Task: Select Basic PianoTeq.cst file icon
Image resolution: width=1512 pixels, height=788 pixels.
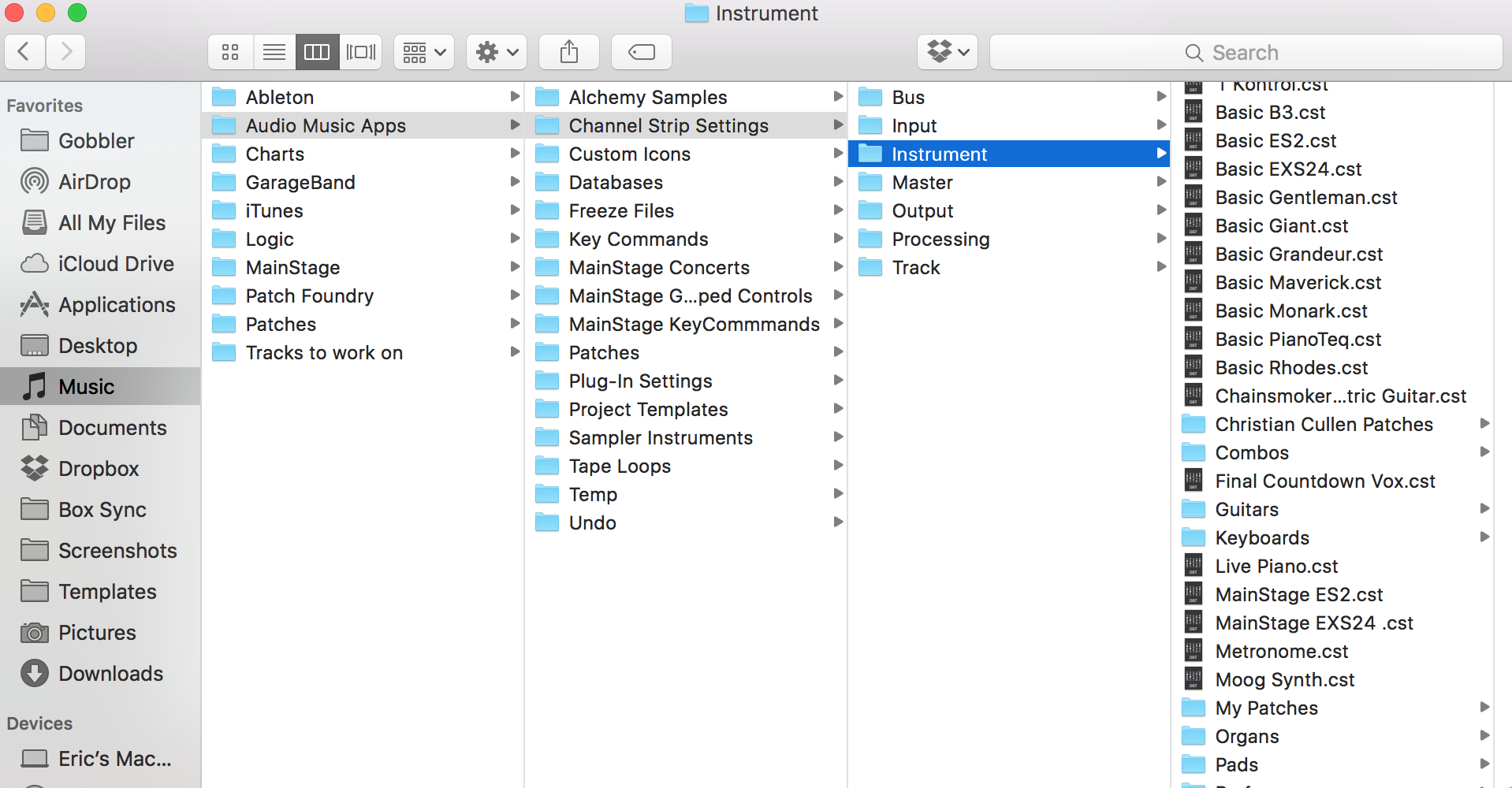Action: tap(1194, 339)
